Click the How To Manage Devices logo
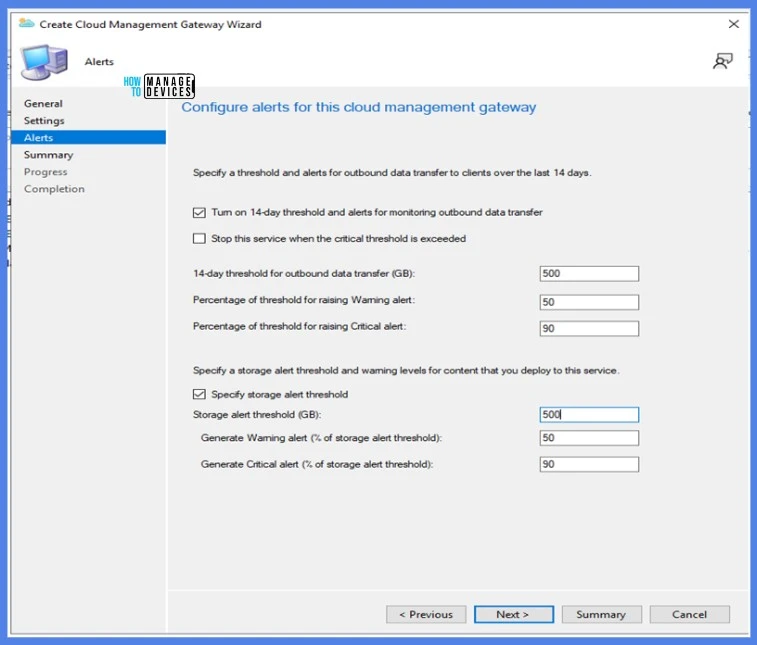The width and height of the screenshot is (757, 645). point(158,86)
